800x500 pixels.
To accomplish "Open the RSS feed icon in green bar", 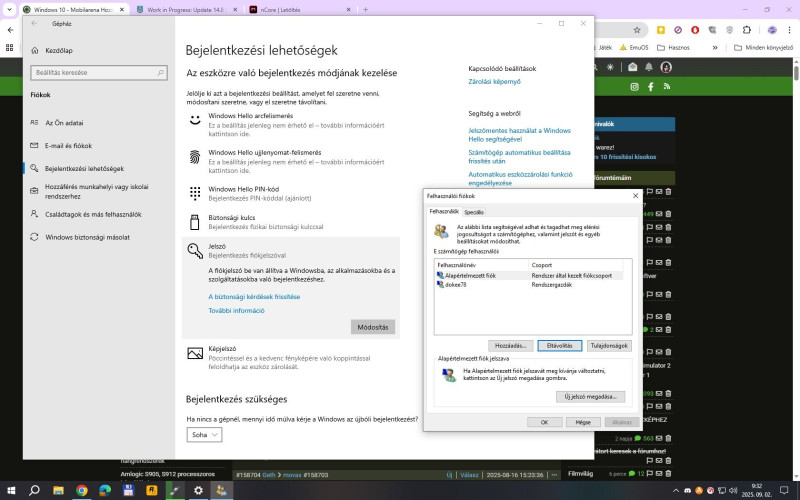I will 666,86.
